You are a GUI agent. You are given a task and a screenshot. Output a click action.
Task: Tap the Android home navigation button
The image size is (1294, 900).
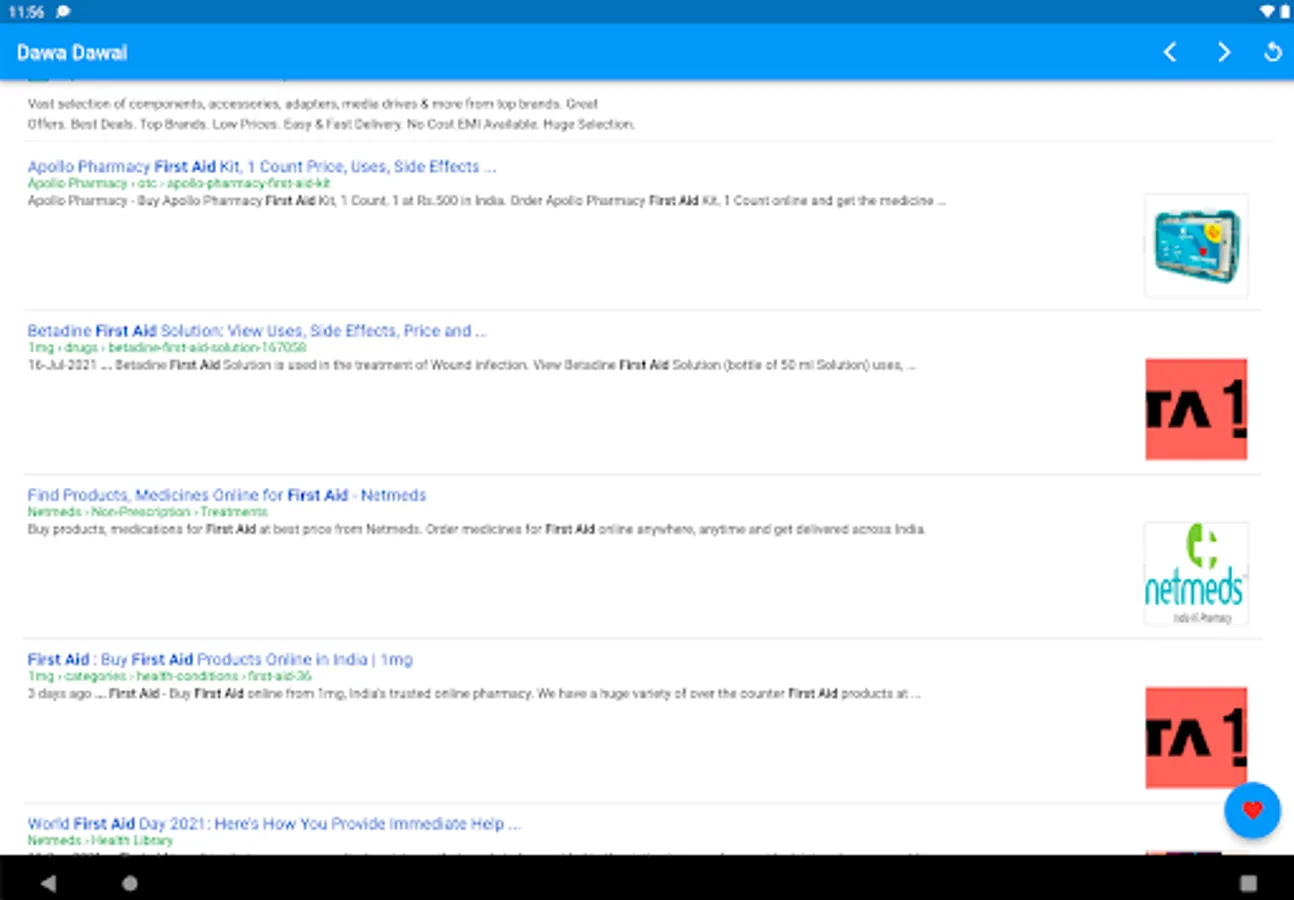130,883
